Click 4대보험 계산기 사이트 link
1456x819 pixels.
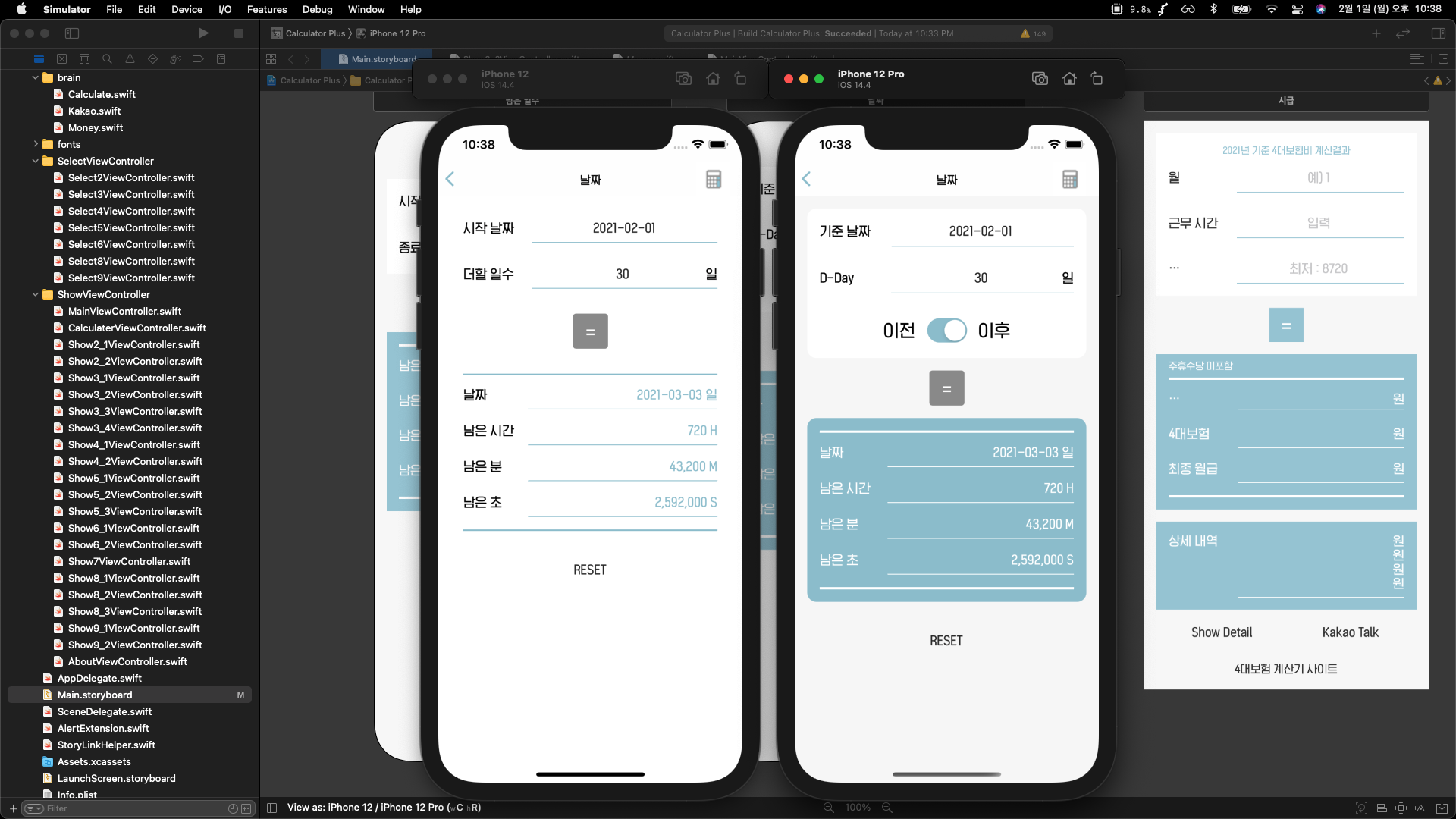pyautogui.click(x=1285, y=669)
